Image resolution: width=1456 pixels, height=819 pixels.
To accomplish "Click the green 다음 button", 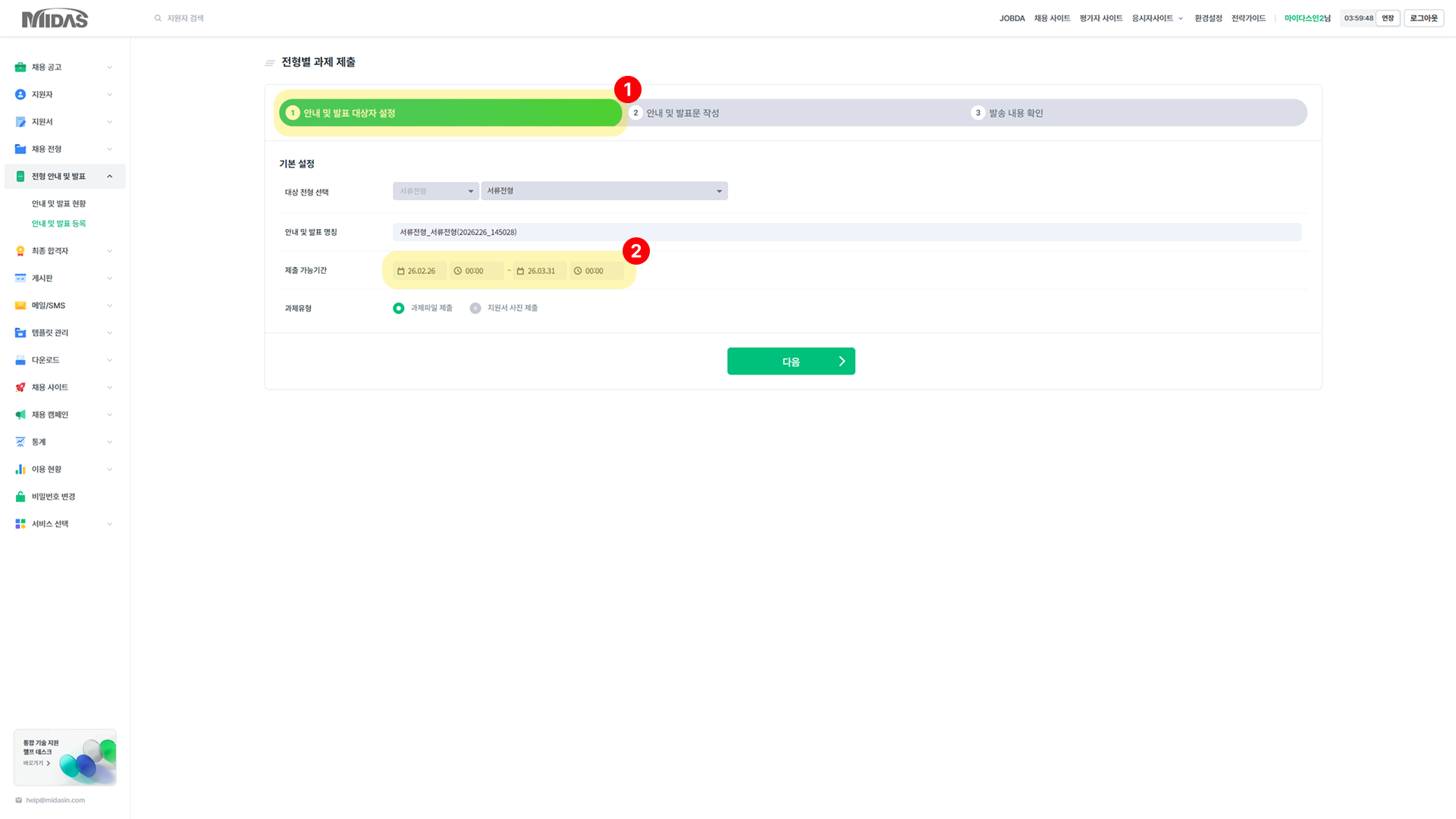I will [x=791, y=362].
